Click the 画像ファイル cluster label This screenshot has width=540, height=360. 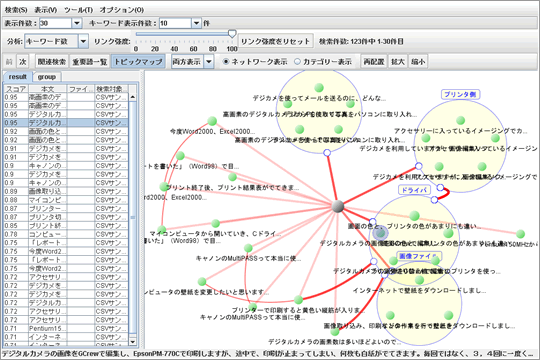point(418,256)
